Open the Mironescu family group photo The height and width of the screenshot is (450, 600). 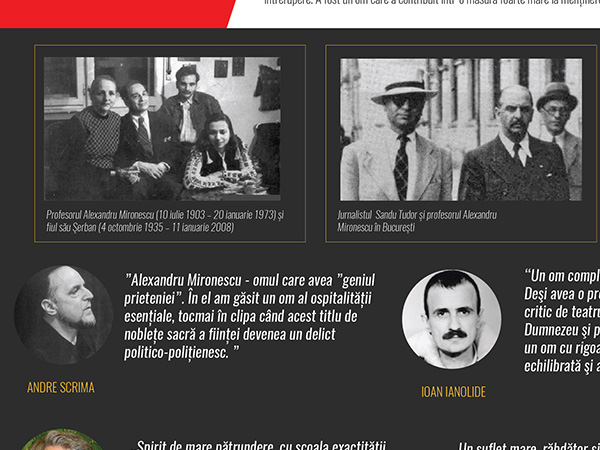point(162,127)
